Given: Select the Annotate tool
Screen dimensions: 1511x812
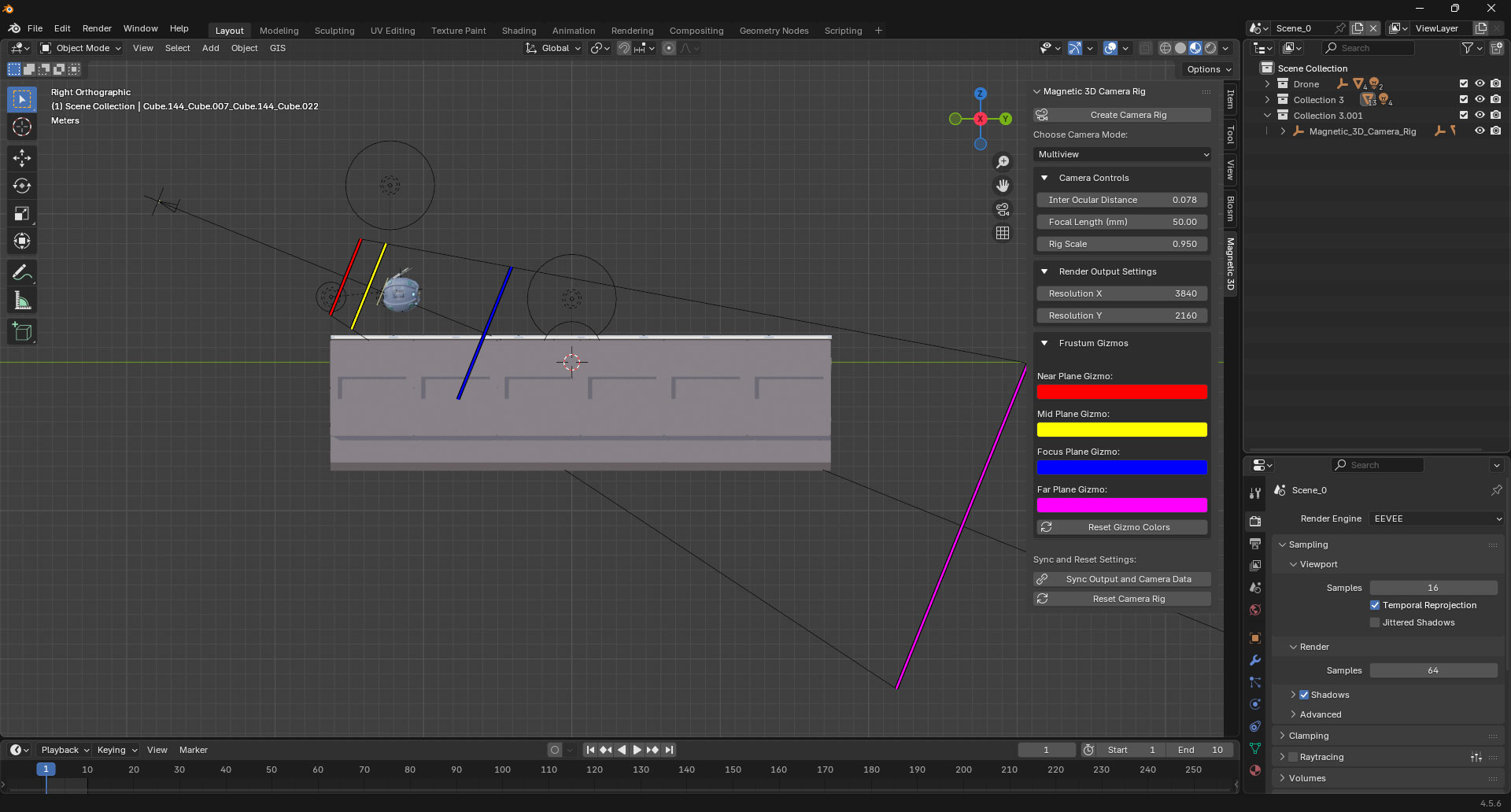Looking at the screenshot, I should [22, 273].
